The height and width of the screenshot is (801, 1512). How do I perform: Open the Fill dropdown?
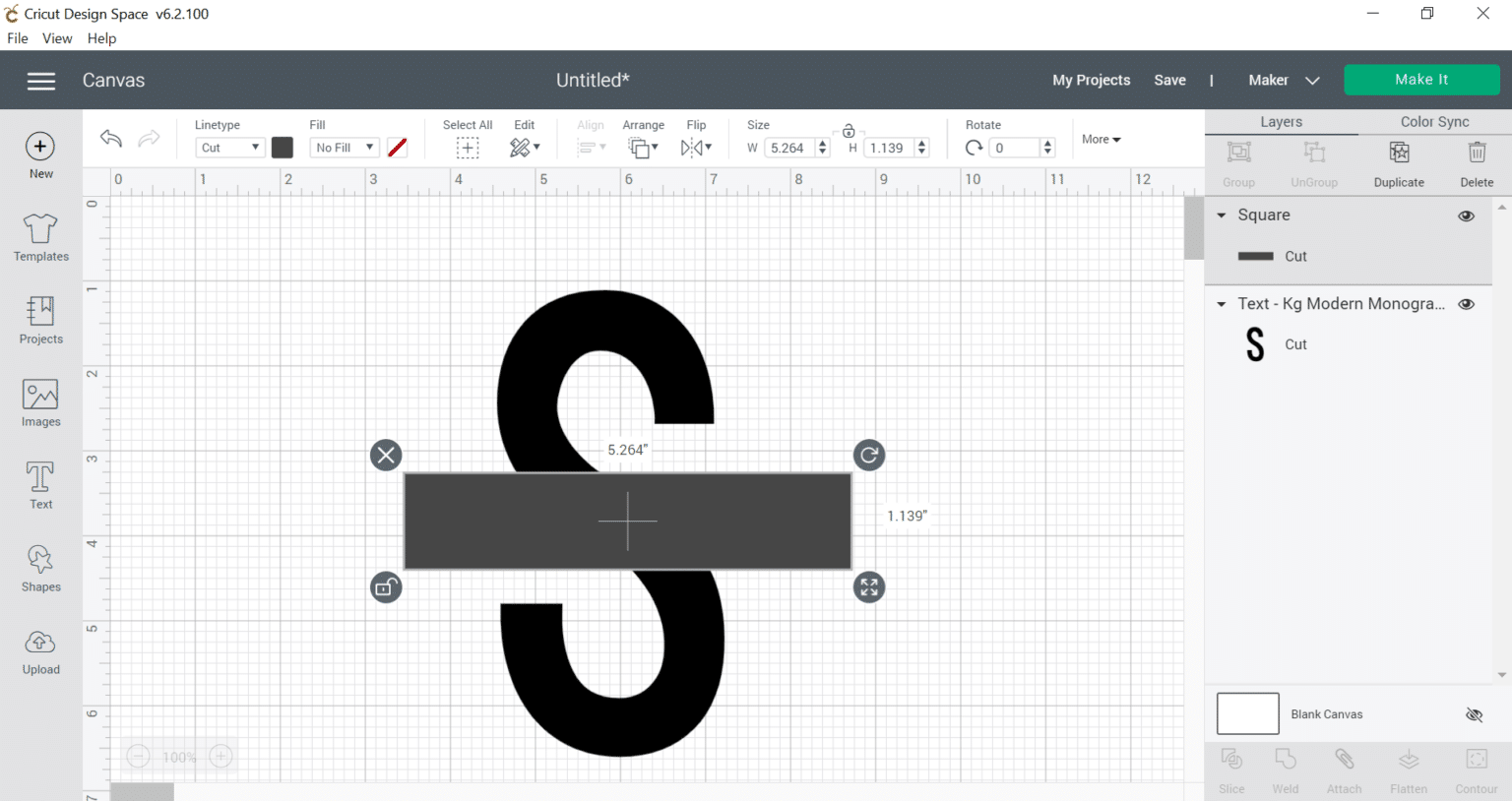tap(344, 147)
